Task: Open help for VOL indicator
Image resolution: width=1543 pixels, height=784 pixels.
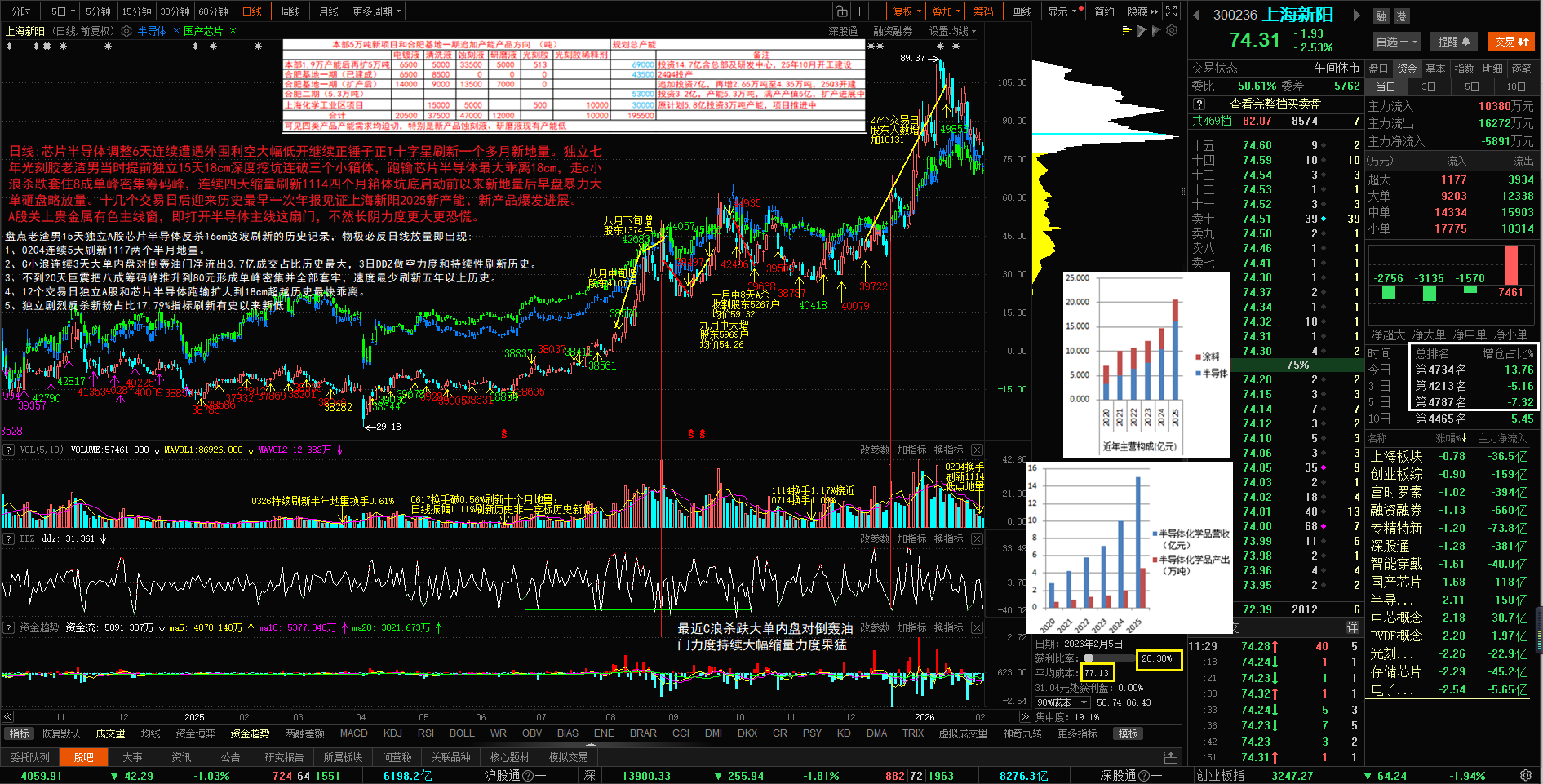Action: pos(9,450)
